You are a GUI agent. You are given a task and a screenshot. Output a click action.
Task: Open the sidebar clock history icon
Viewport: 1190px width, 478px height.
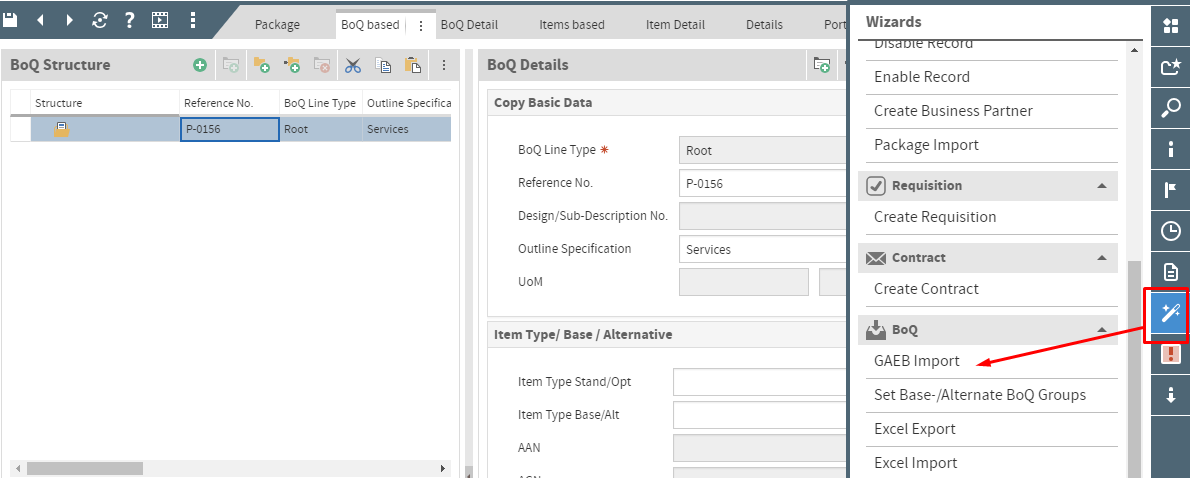[1170, 231]
